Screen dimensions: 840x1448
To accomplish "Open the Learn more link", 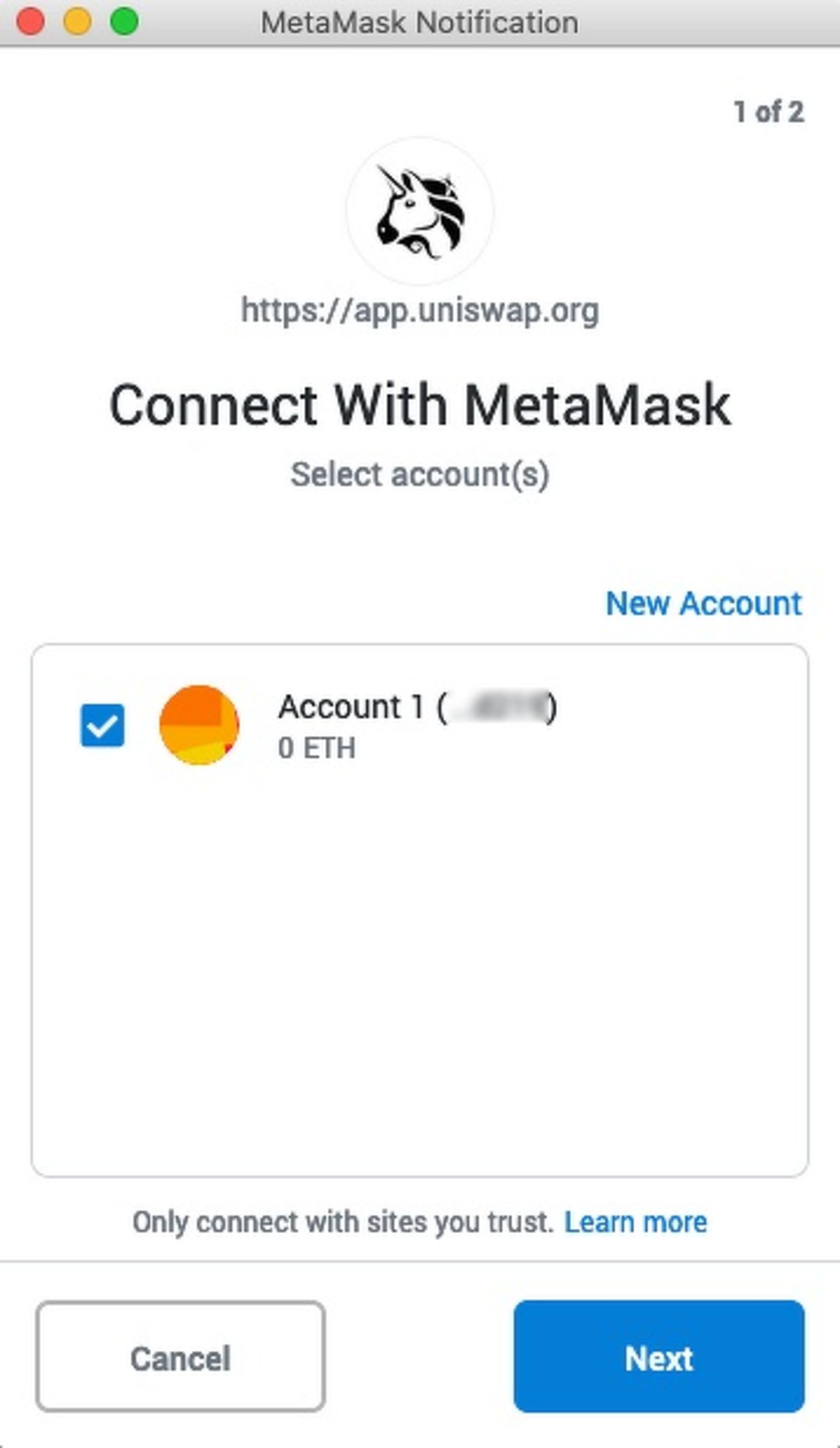I will click(635, 1222).
